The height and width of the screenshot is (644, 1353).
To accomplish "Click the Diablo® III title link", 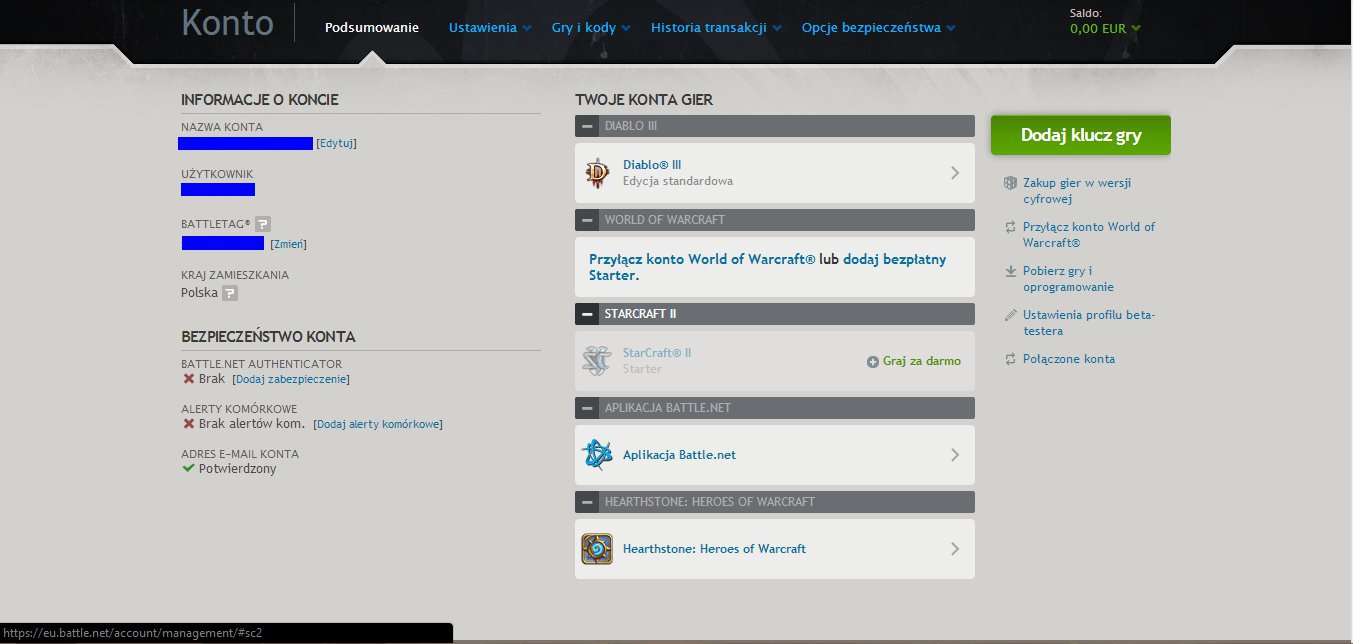I will [652, 165].
